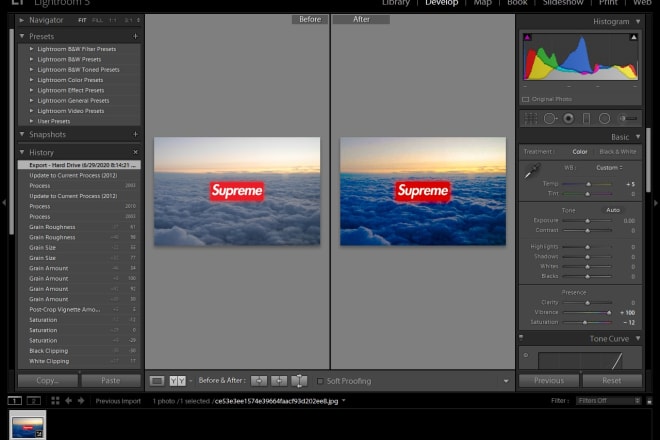Set Navigator zoom to FILL

pyautogui.click(x=97, y=20)
